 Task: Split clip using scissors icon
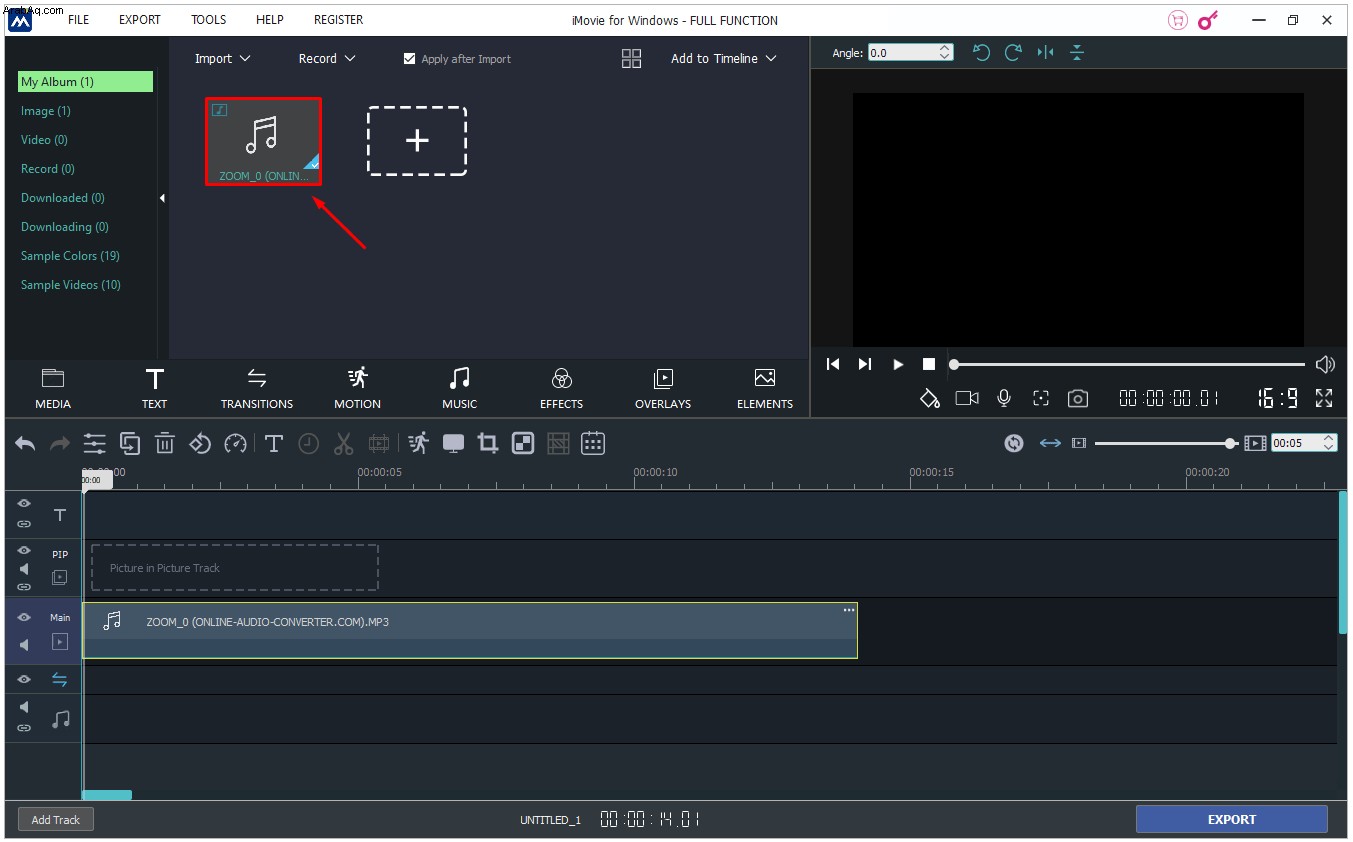(344, 443)
